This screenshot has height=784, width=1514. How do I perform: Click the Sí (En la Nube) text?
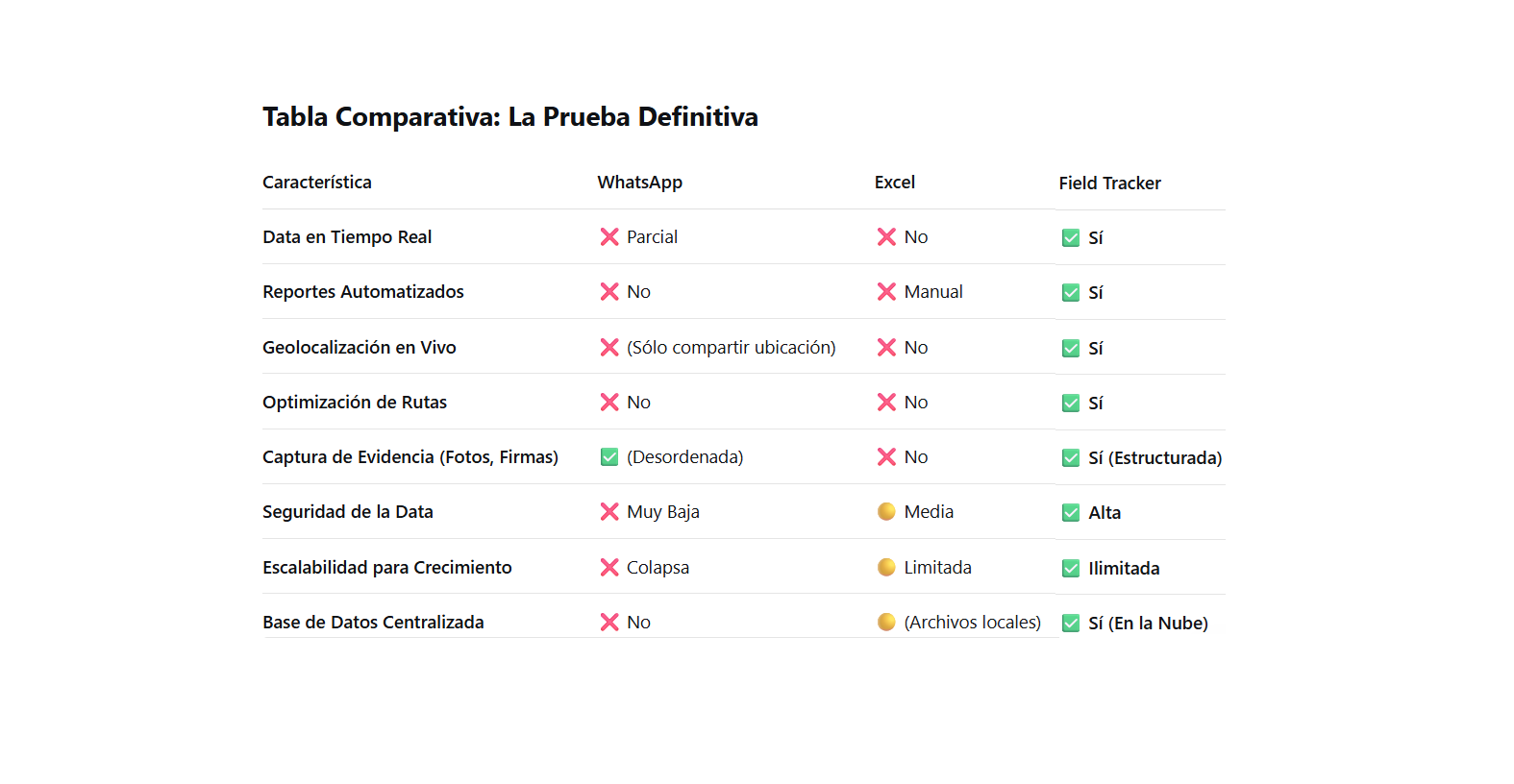click(1149, 624)
